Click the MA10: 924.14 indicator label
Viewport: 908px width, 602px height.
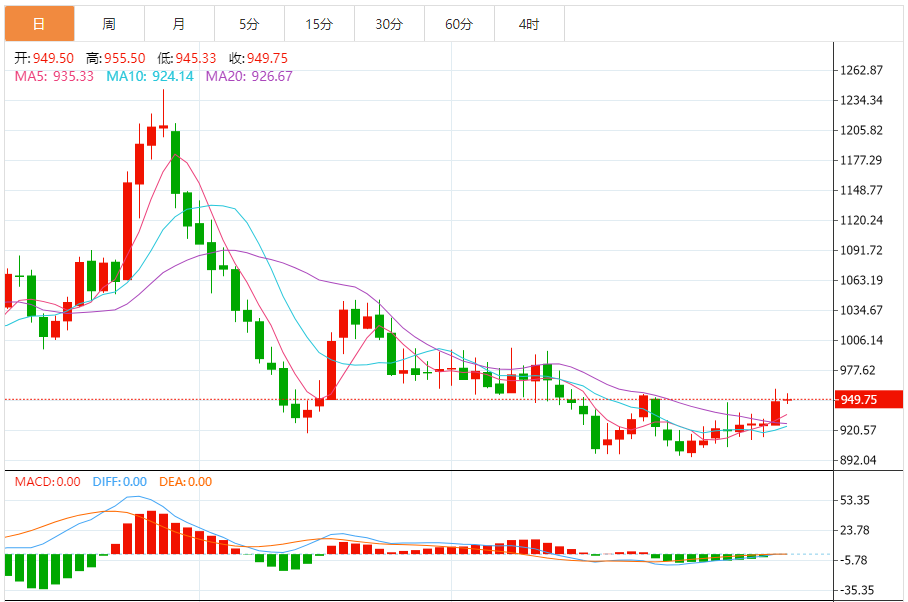pos(150,76)
